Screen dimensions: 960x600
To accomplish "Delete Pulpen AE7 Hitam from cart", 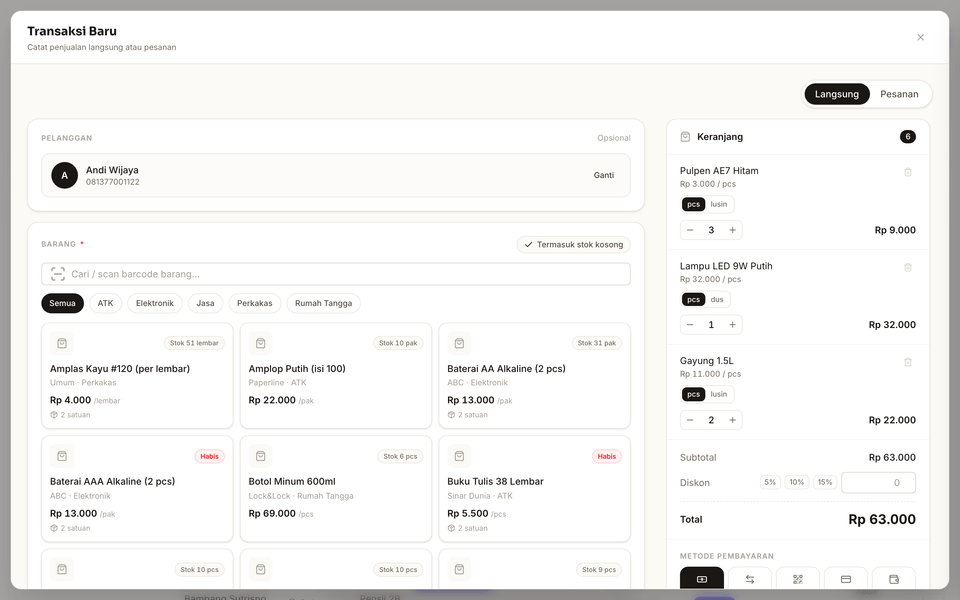I will 908,172.
